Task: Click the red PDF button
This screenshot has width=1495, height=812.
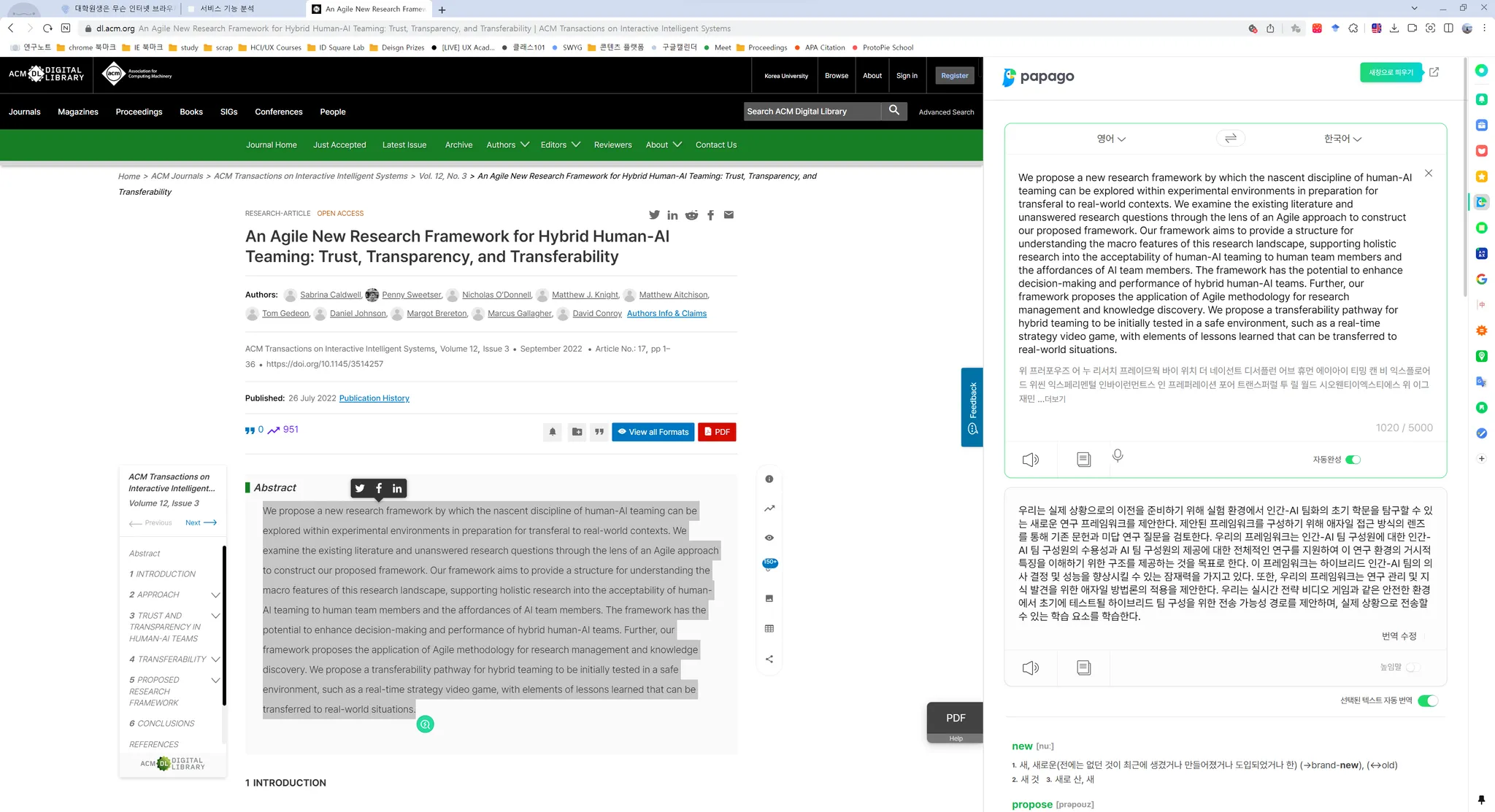Action: 716,432
